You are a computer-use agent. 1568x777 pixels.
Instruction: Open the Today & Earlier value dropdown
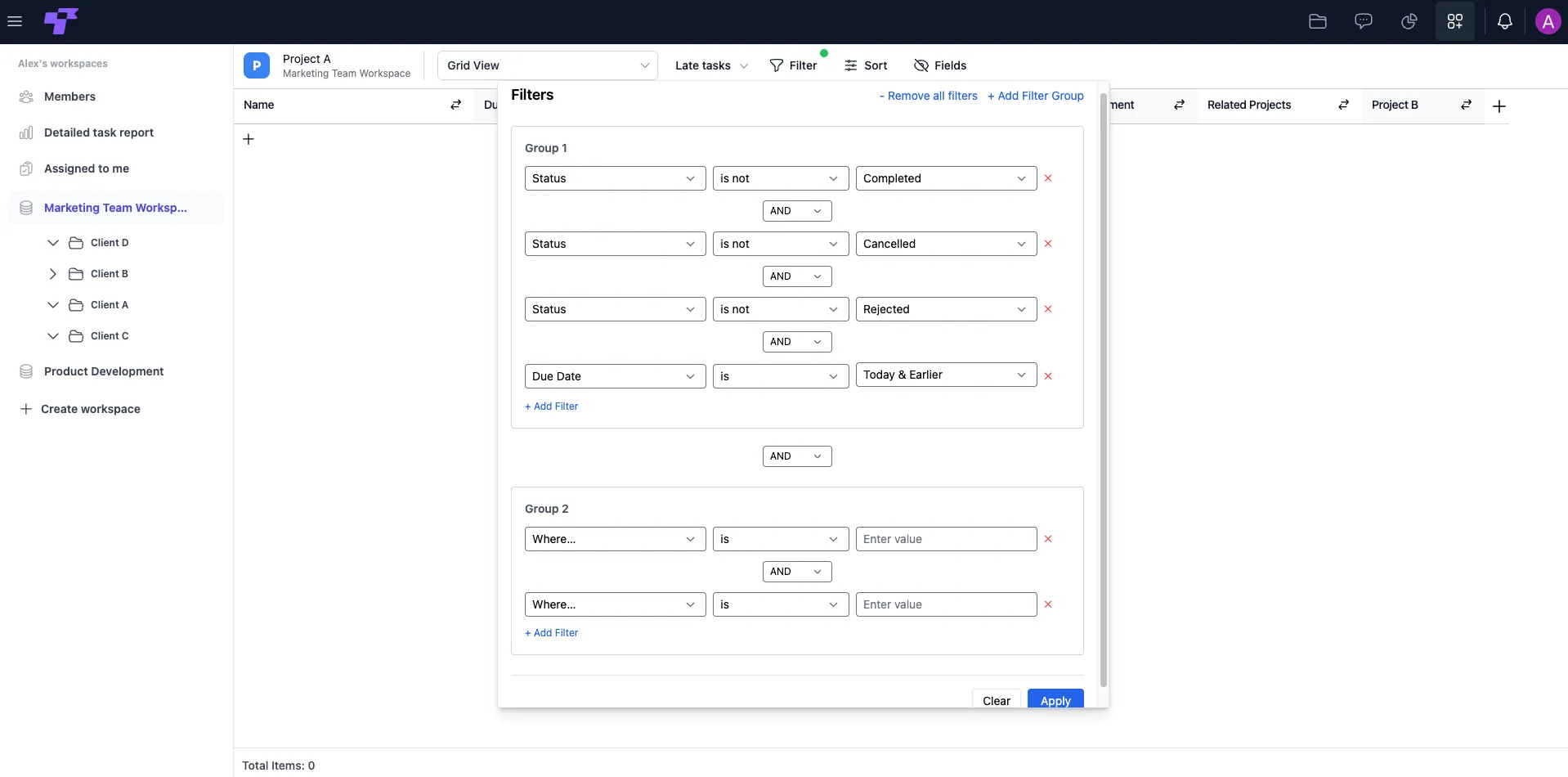click(x=946, y=375)
